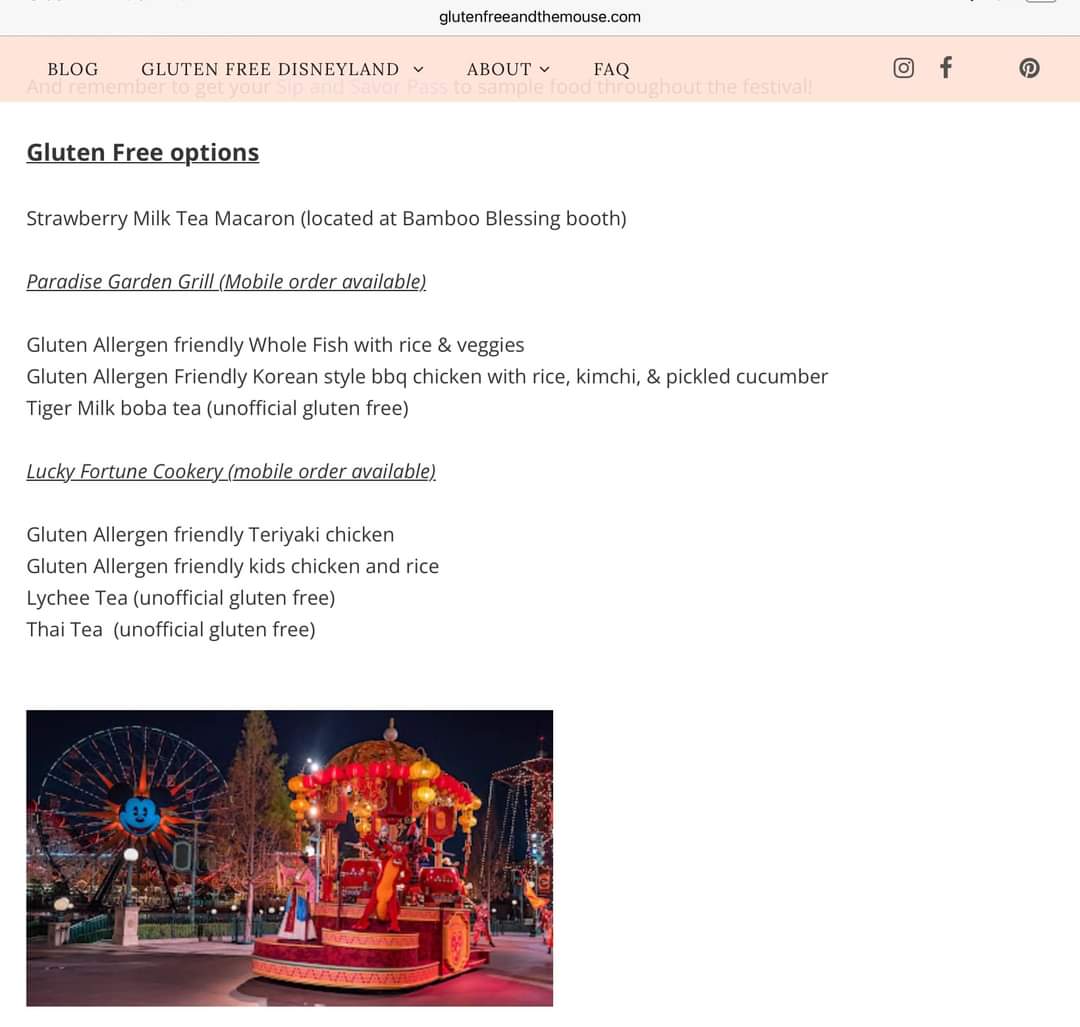1080x1027 pixels.
Task: Expand the About menu chevron
Action: pos(544,69)
